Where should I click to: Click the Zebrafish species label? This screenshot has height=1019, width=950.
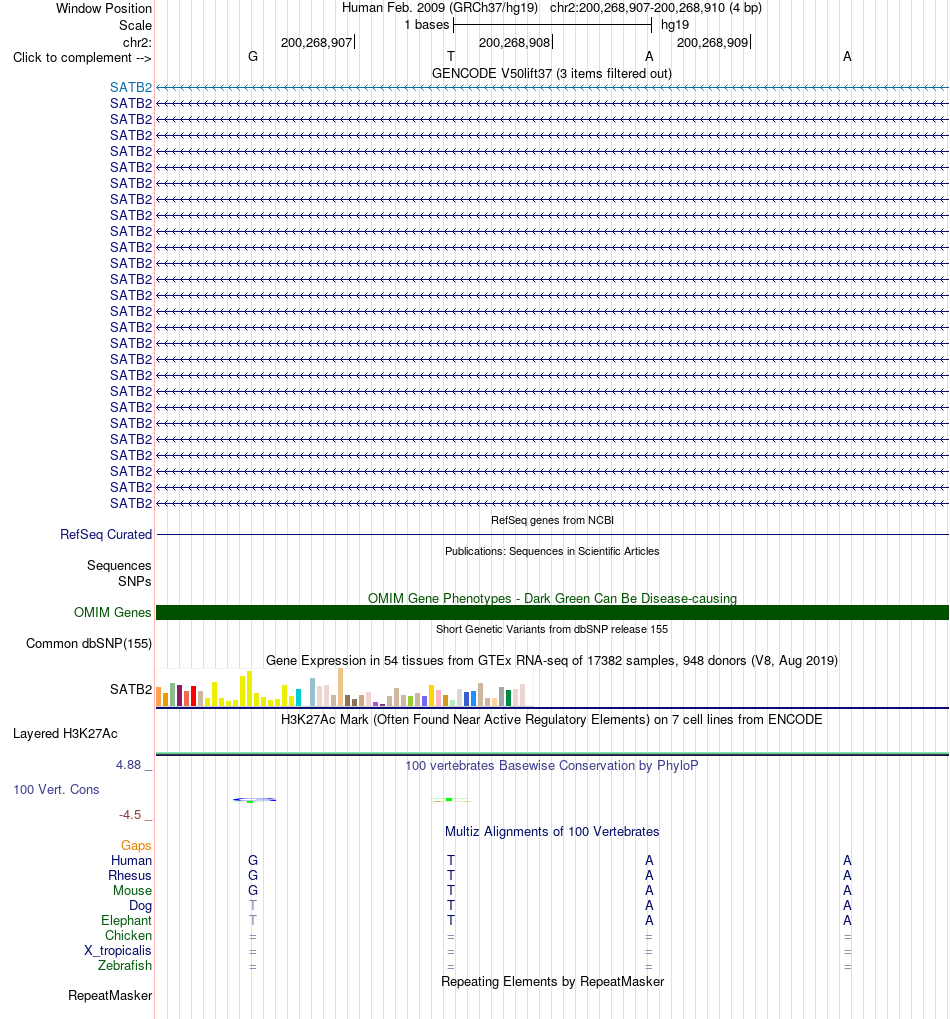point(125,966)
